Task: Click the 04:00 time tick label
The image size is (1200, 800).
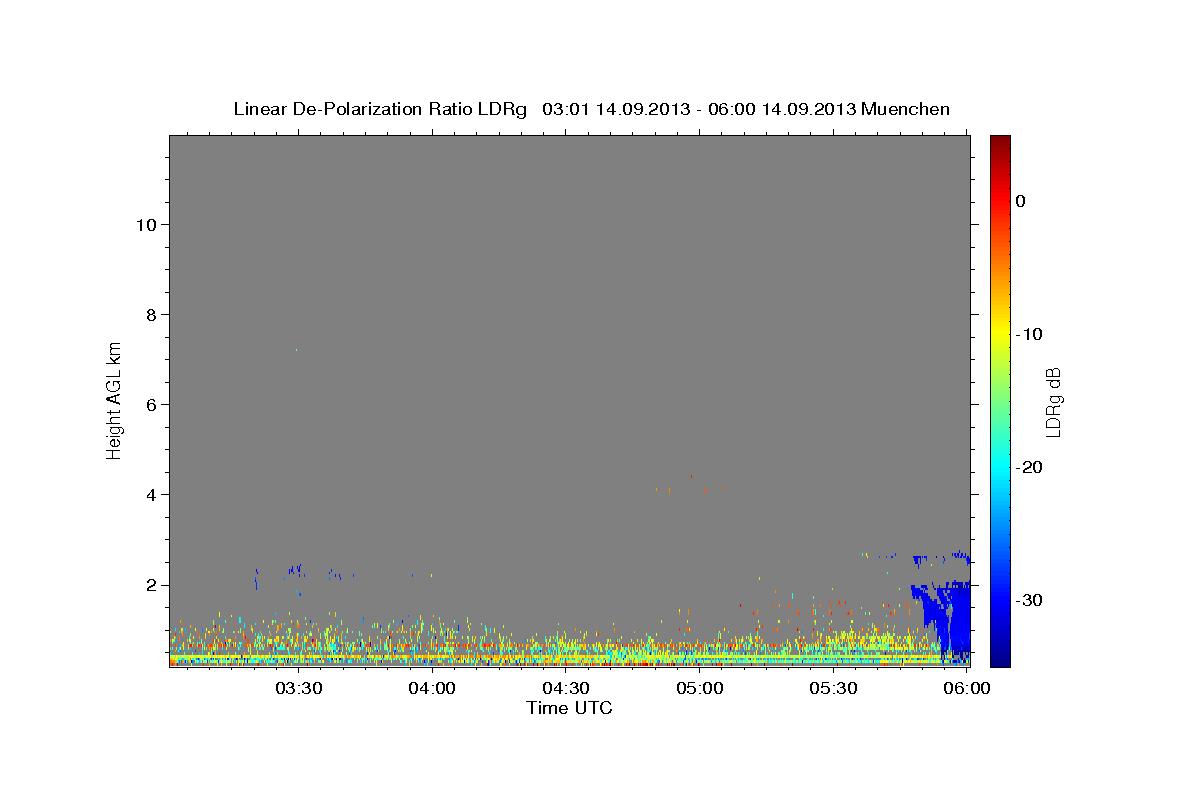Action: [433, 688]
